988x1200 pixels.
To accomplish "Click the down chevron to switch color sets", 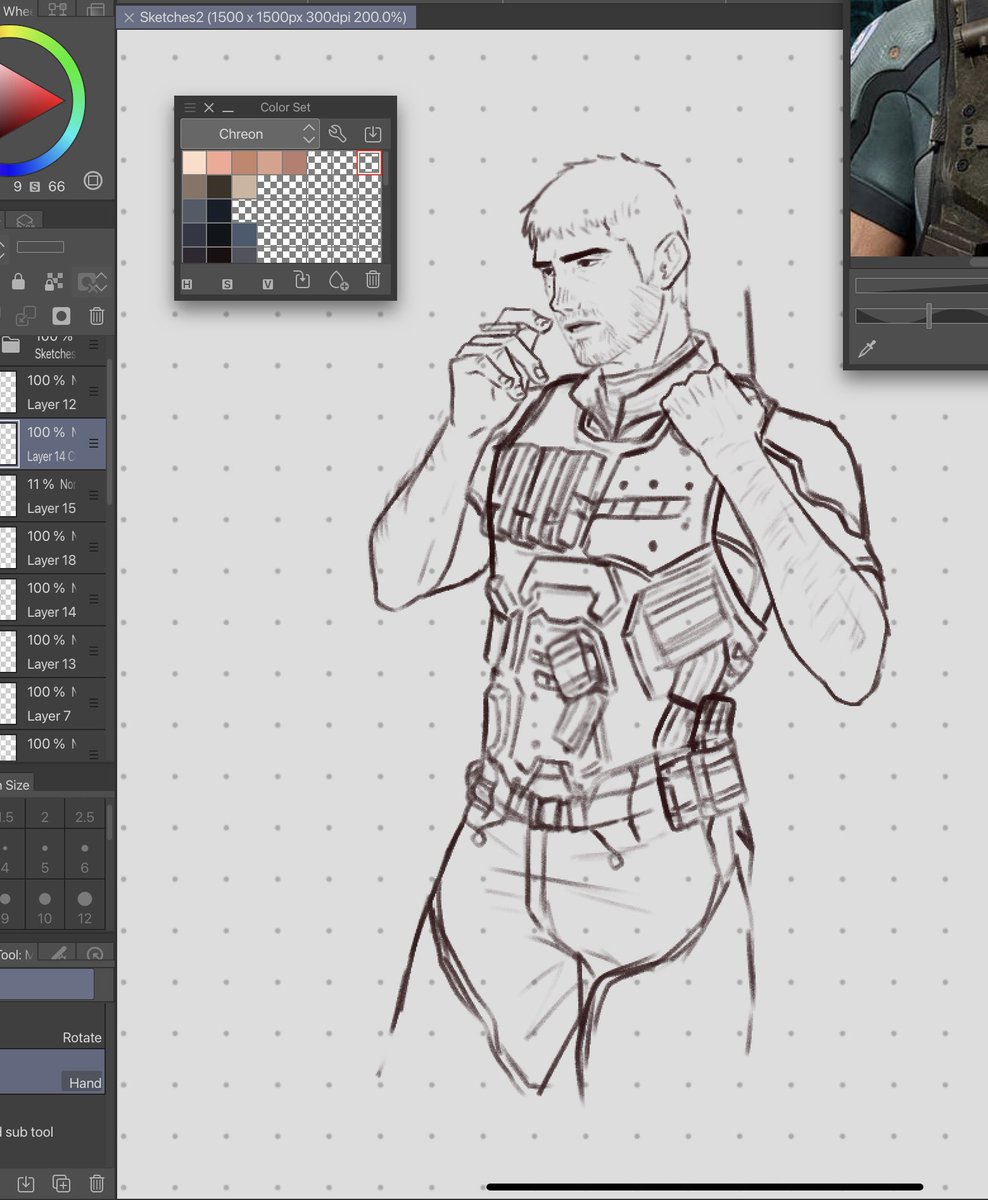I will [x=309, y=139].
